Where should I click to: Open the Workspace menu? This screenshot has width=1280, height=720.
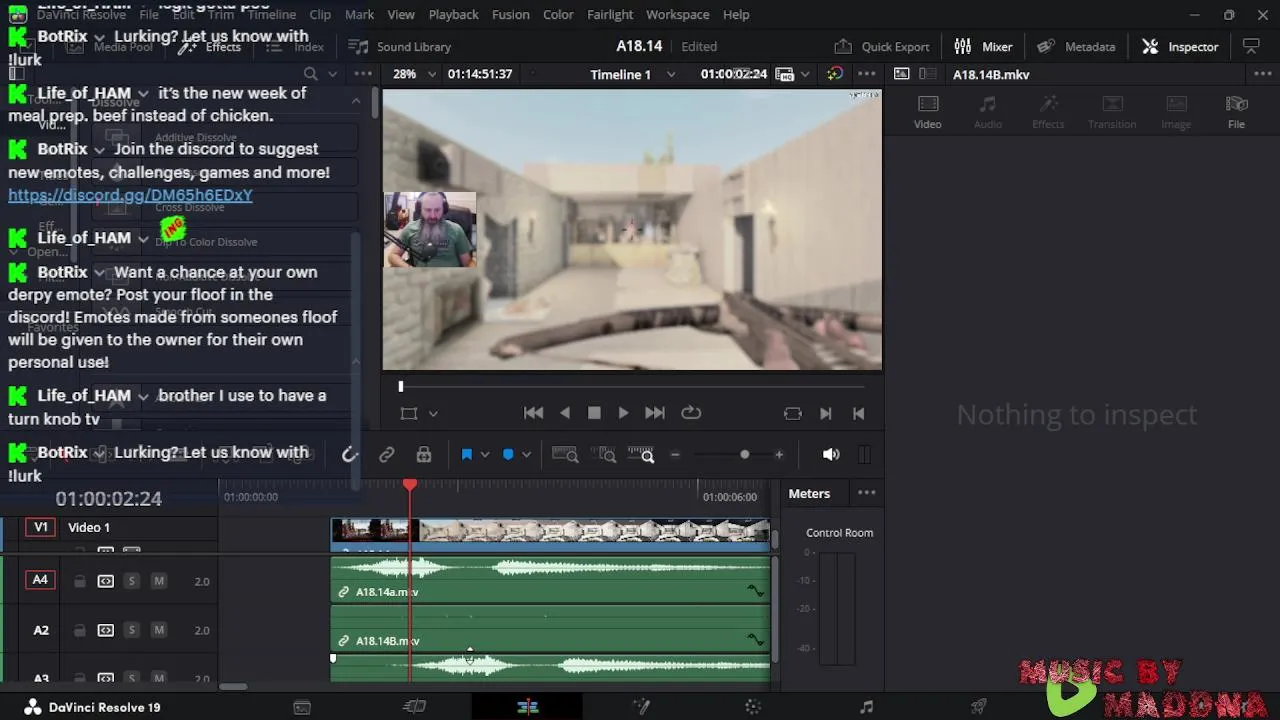click(678, 15)
